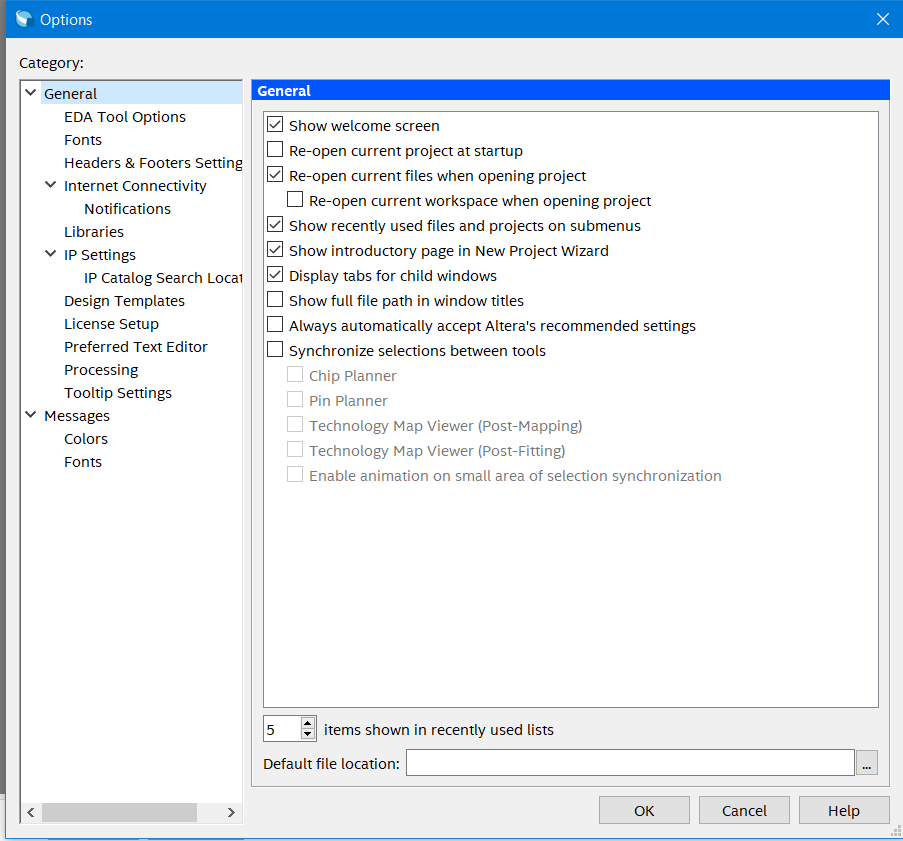Viewport: 903px width, 841px height.
Task: Select Fonts under General category
Action: pos(83,140)
